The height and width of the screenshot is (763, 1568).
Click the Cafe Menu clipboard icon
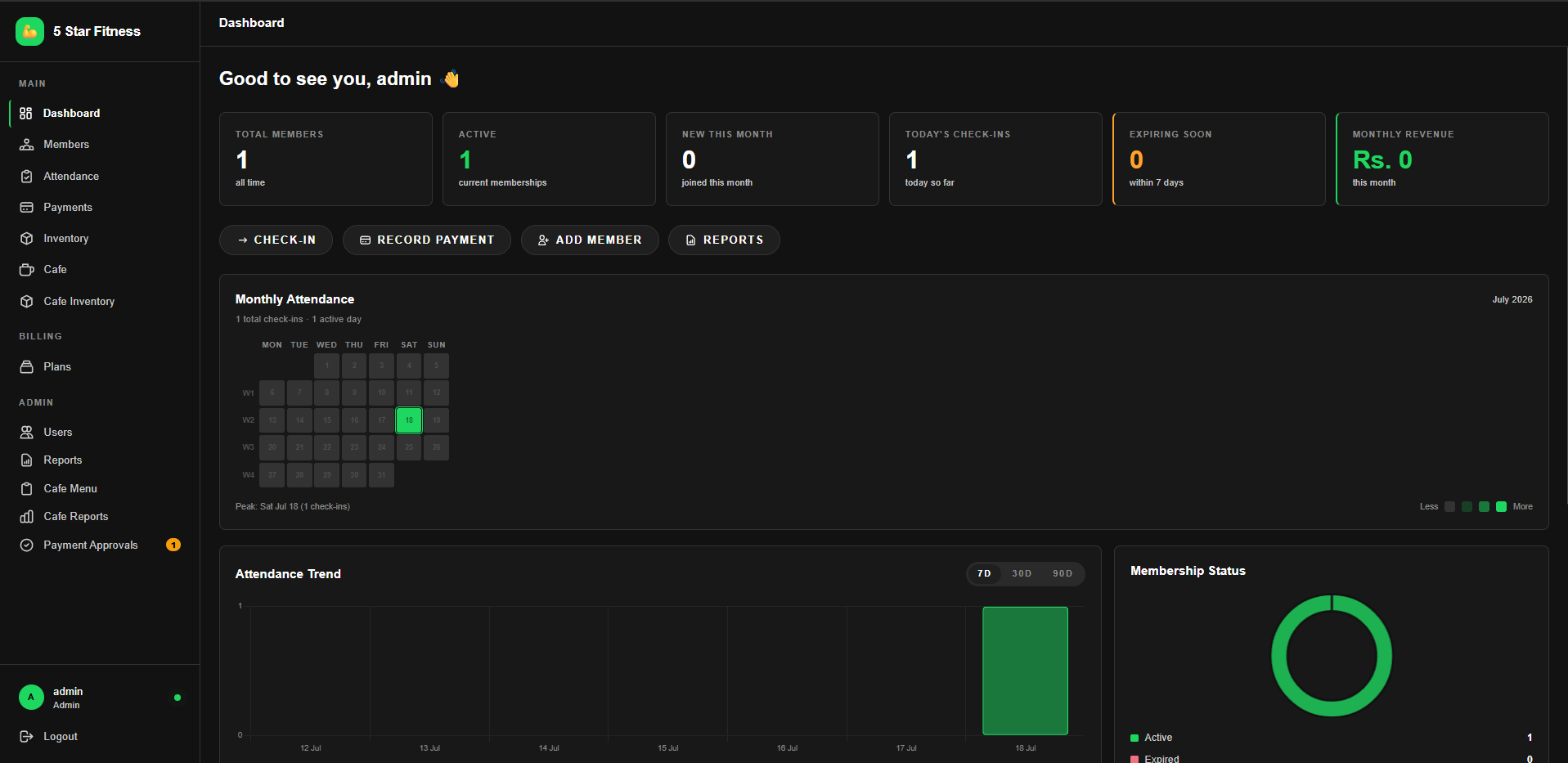pos(26,488)
